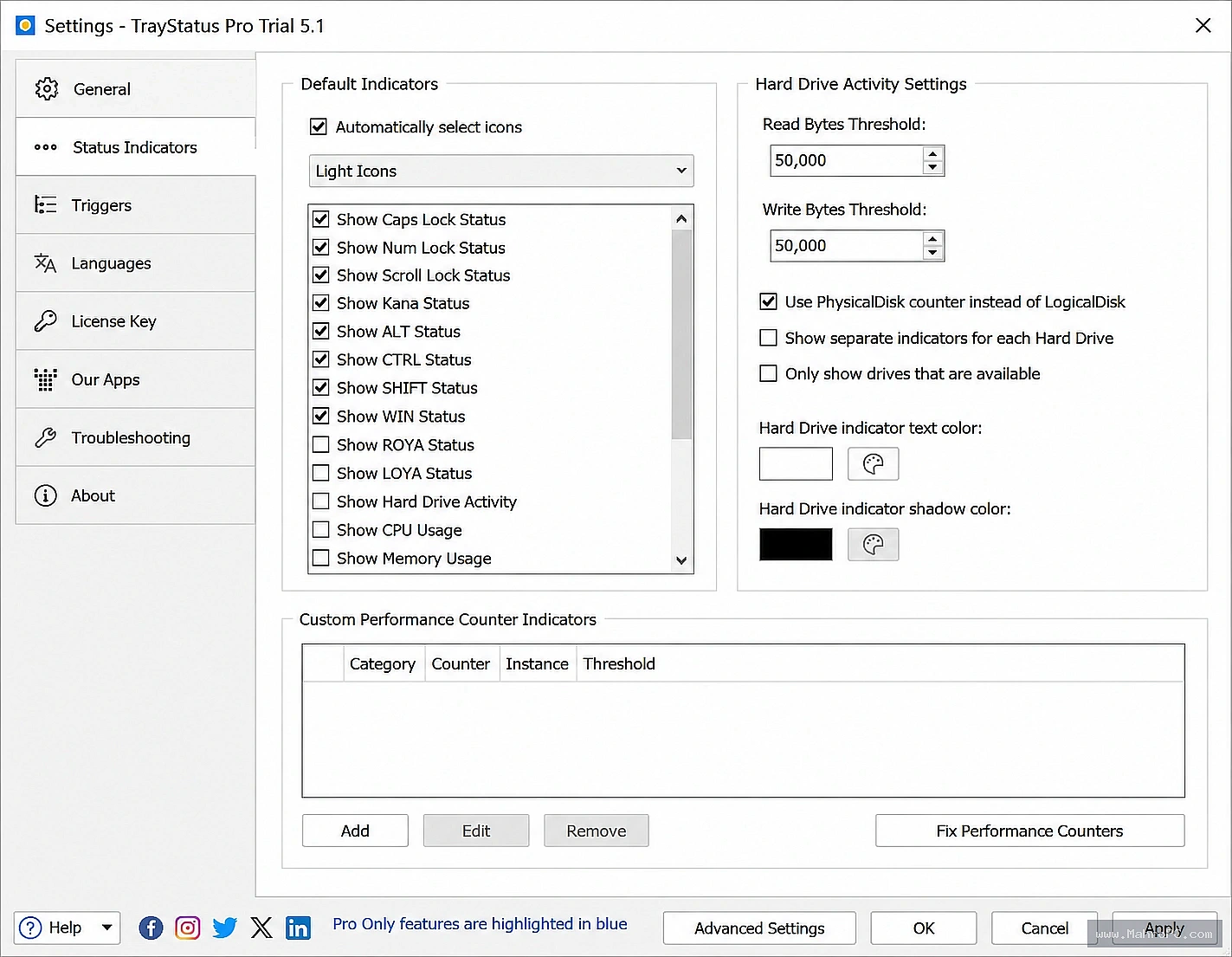Go to the License Key tab
Viewport: 1232px width, 957px height.
136,321
